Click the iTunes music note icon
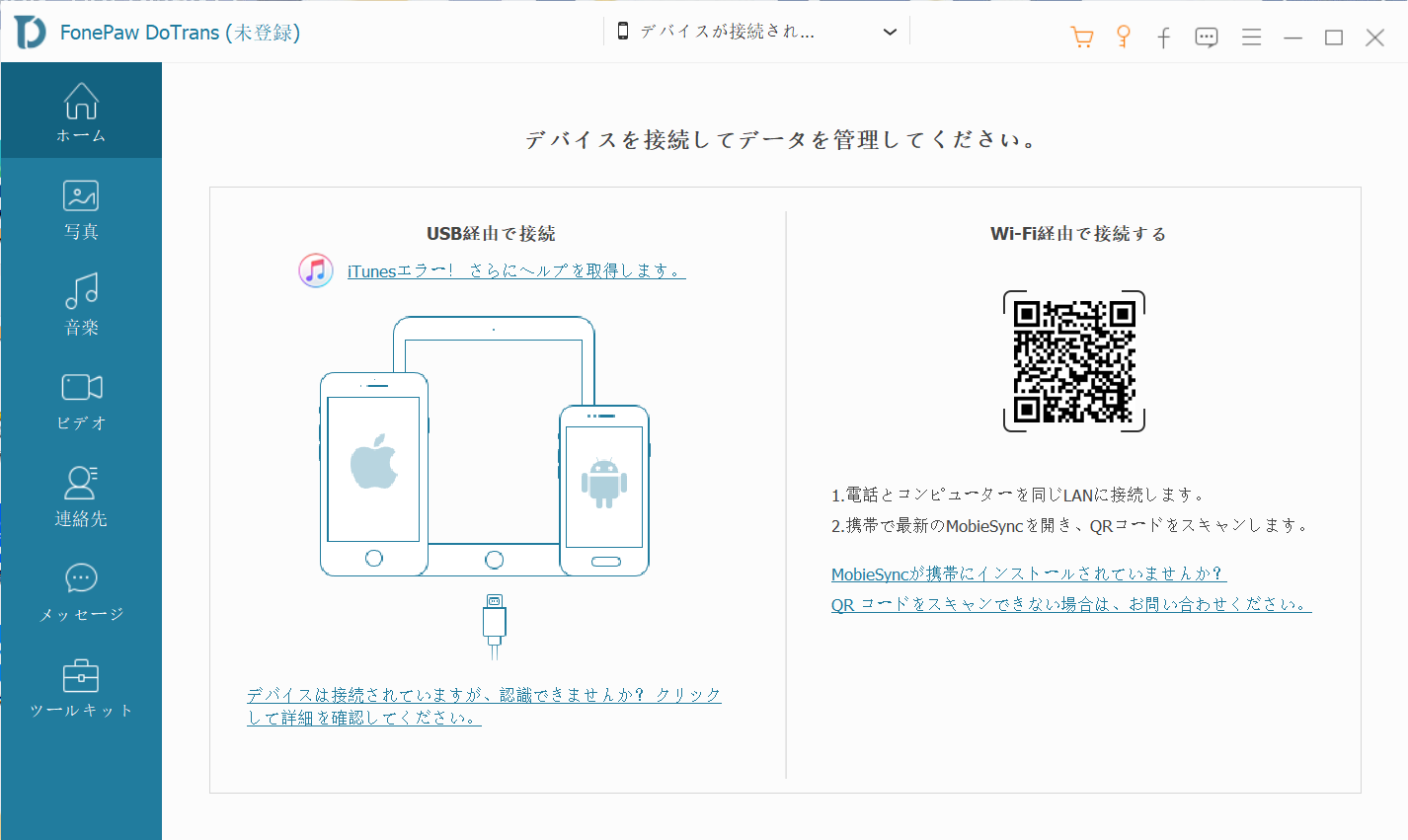1408x840 pixels. click(x=316, y=269)
